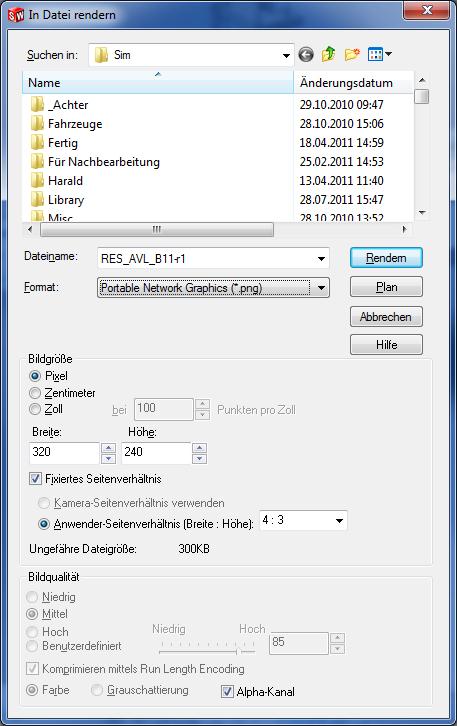The image size is (457, 726).
Task: Sort by the Änderungsdatum column header
Action: pyautogui.click(x=353, y=83)
